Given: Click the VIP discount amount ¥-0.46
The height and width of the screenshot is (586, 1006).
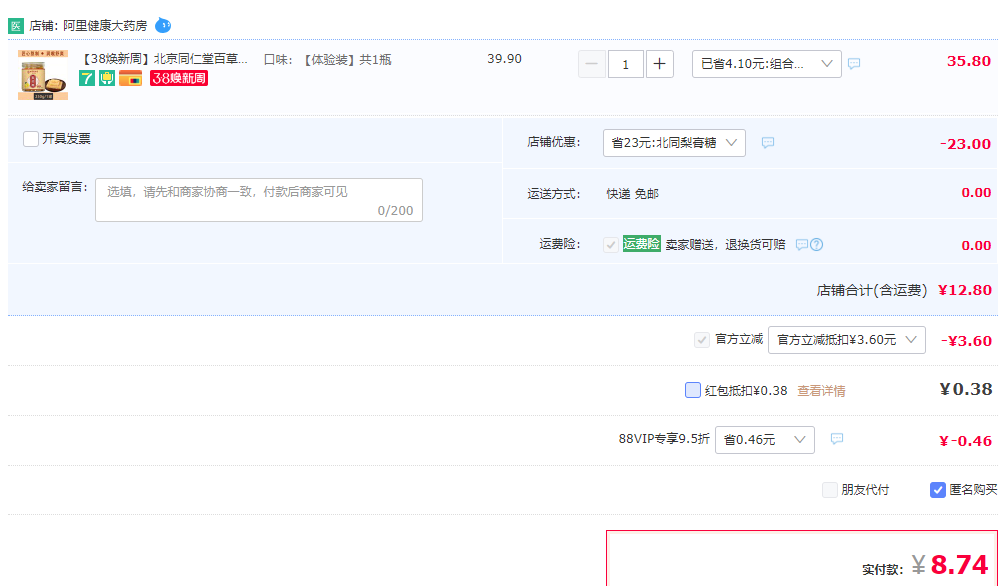Looking at the screenshot, I should pyautogui.click(x=966, y=441).
